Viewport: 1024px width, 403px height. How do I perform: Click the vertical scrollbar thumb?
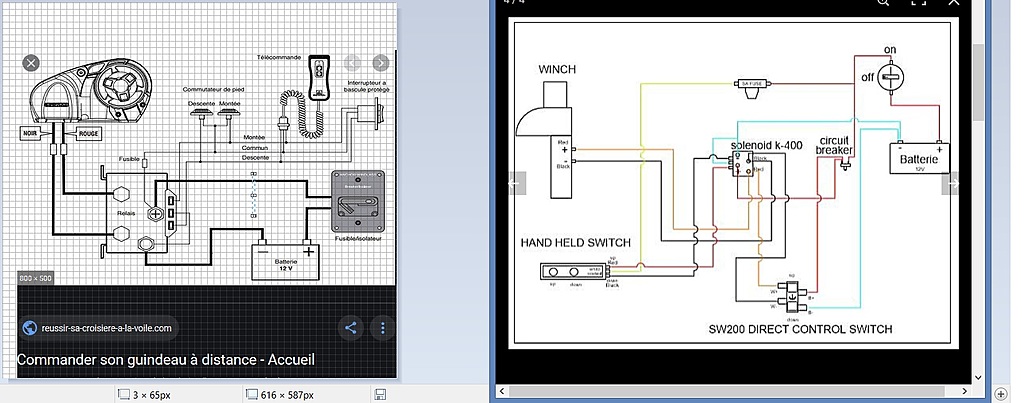(978, 82)
